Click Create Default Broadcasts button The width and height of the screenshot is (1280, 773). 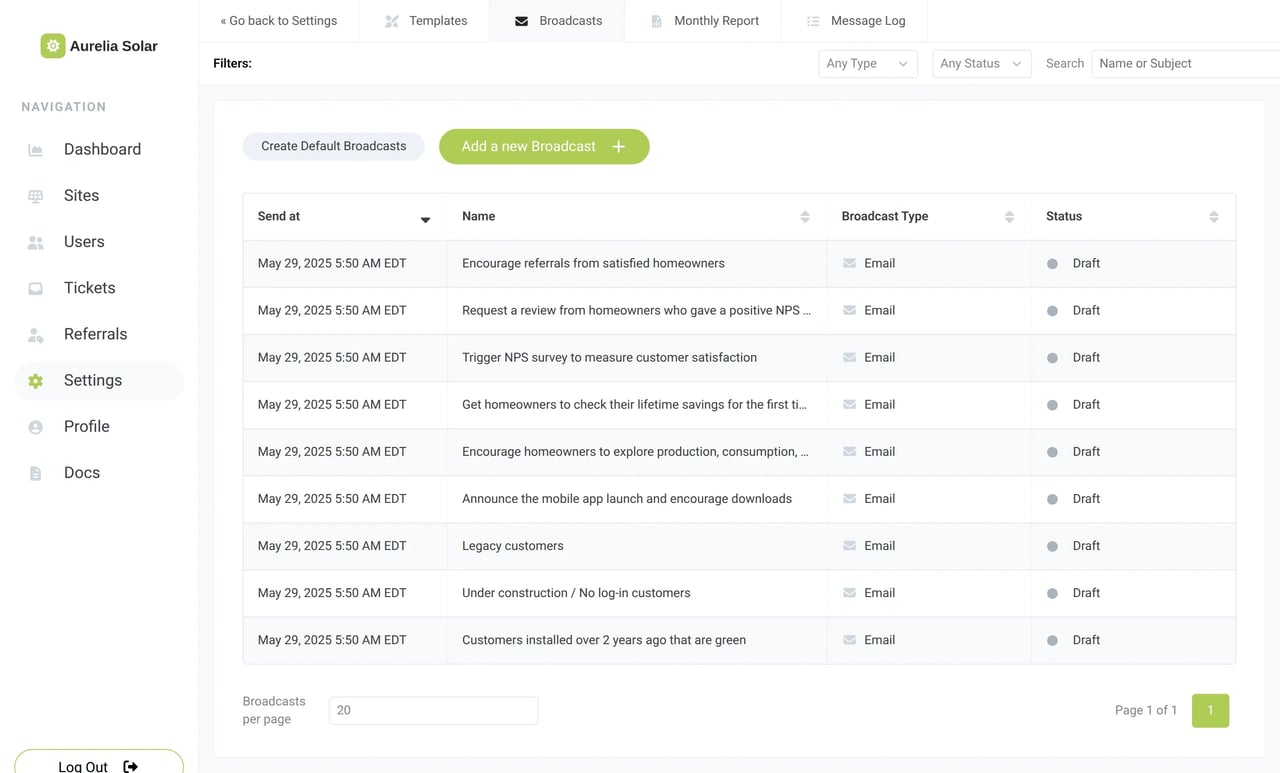pos(334,146)
